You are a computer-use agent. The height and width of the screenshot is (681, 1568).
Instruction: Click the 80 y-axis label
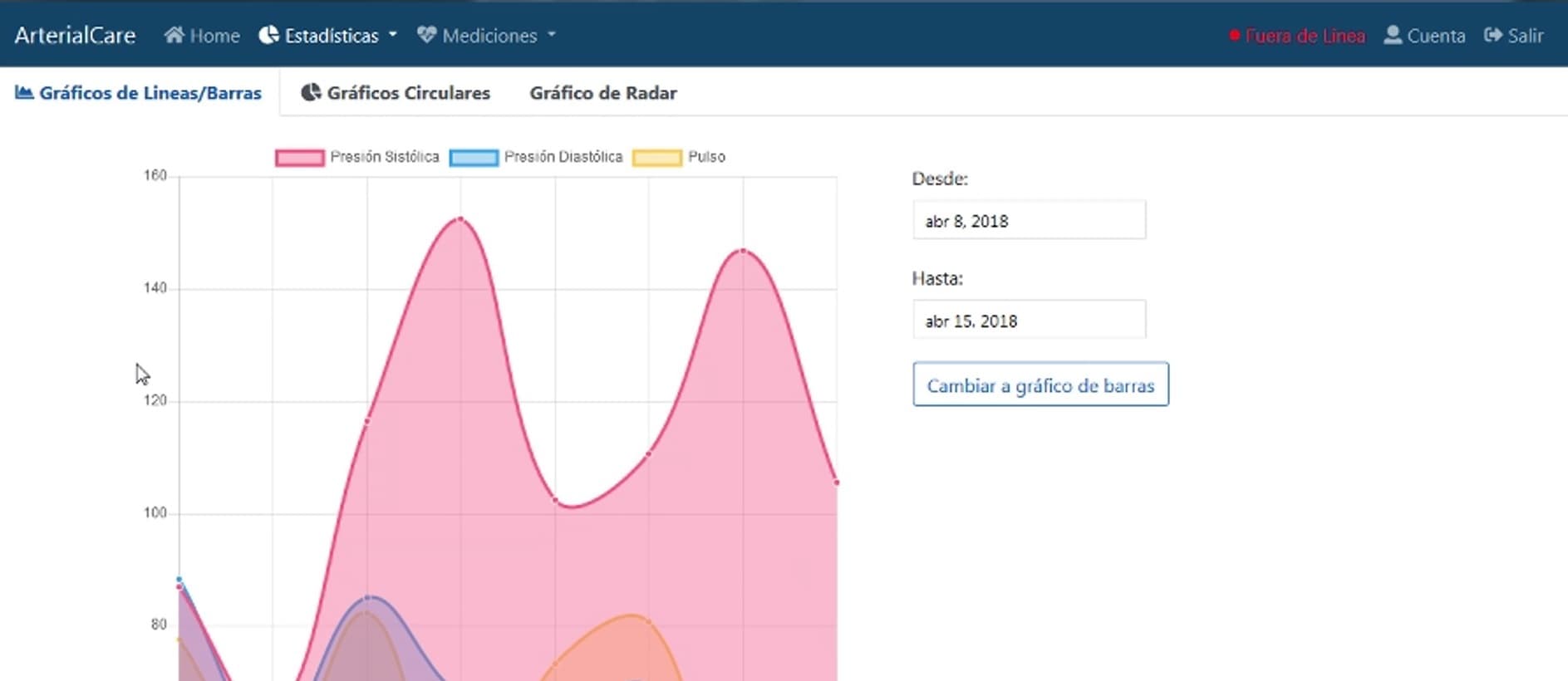[159, 625]
